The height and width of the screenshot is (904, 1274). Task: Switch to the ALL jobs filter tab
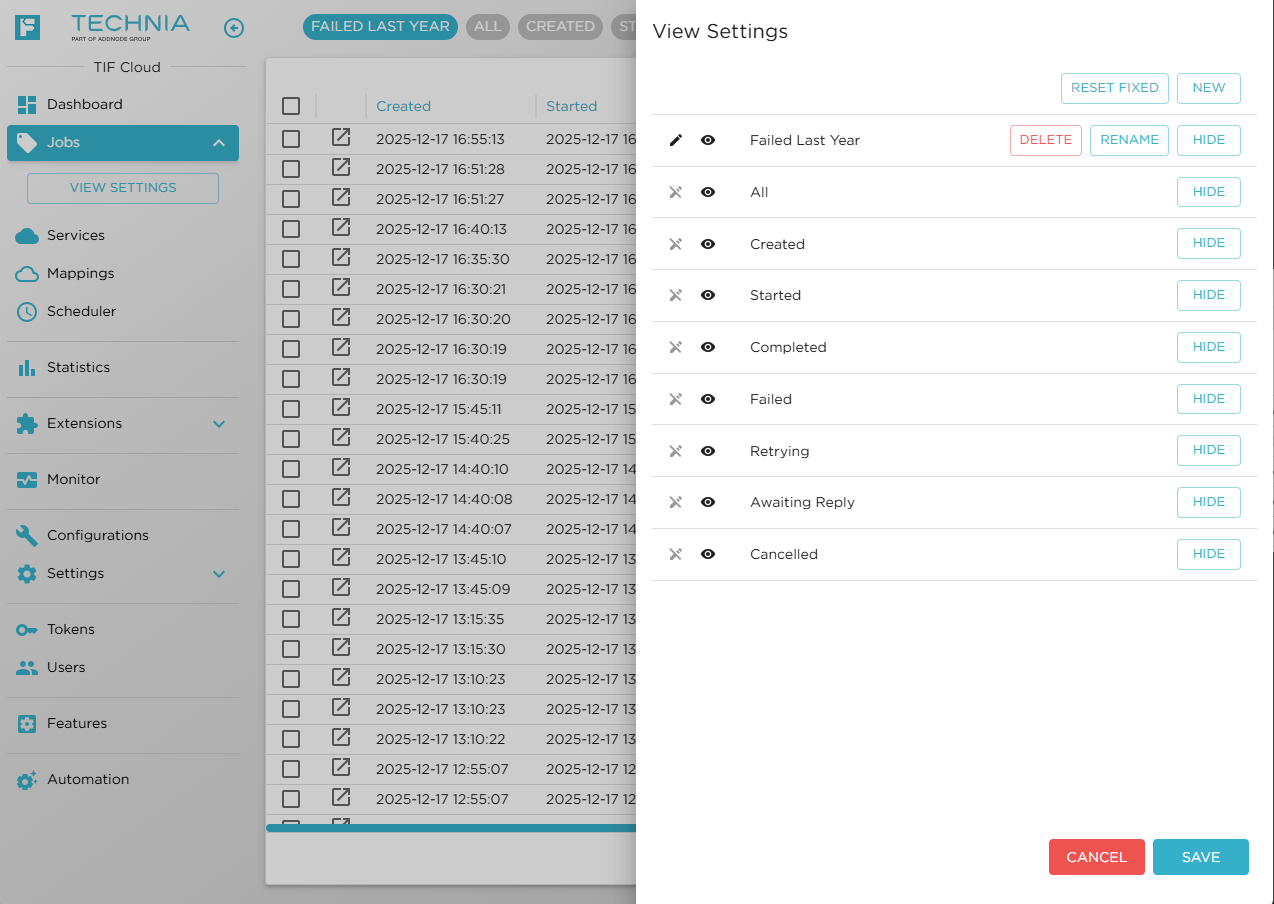coord(488,27)
